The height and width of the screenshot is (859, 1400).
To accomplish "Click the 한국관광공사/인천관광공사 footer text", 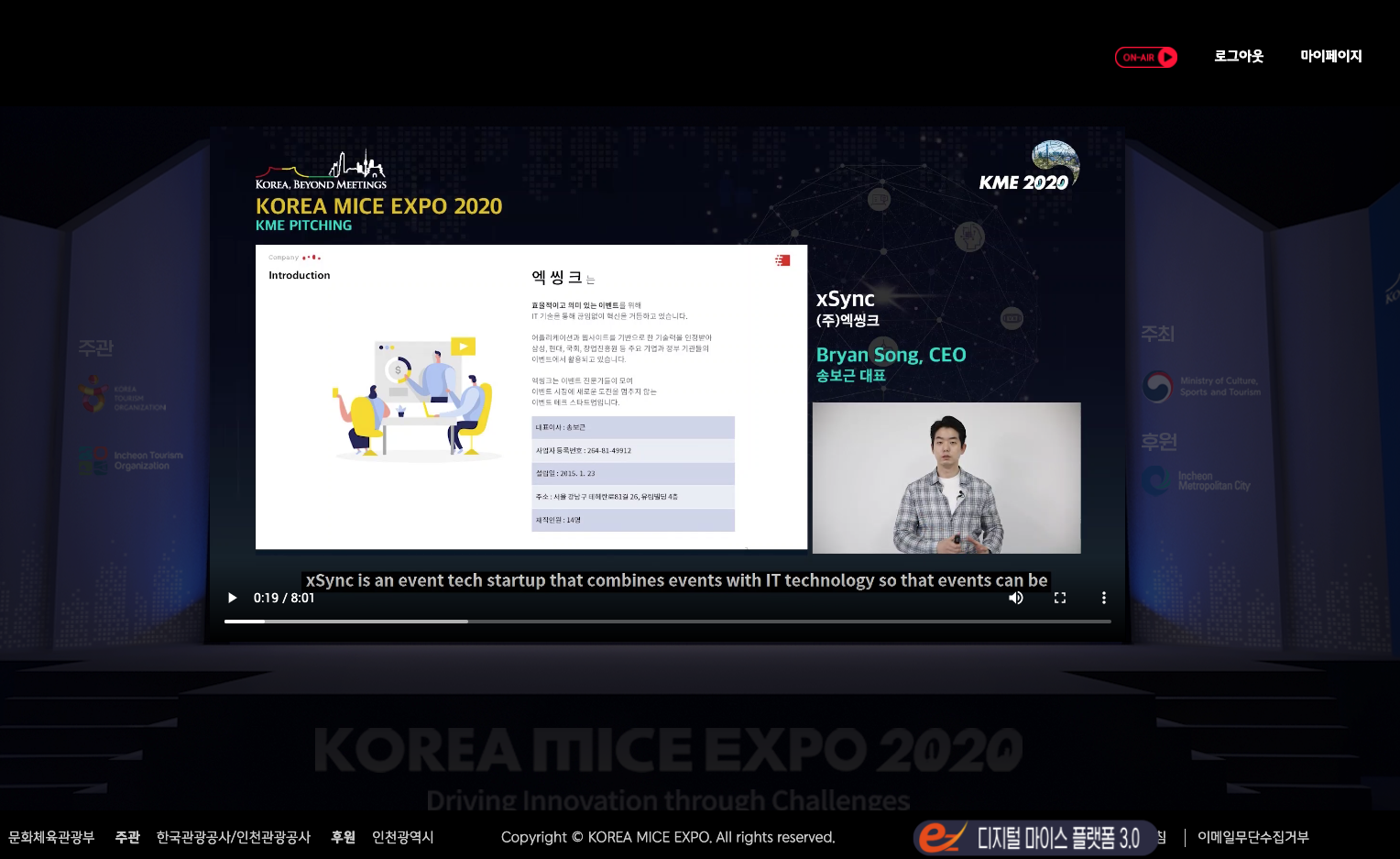I will point(234,837).
